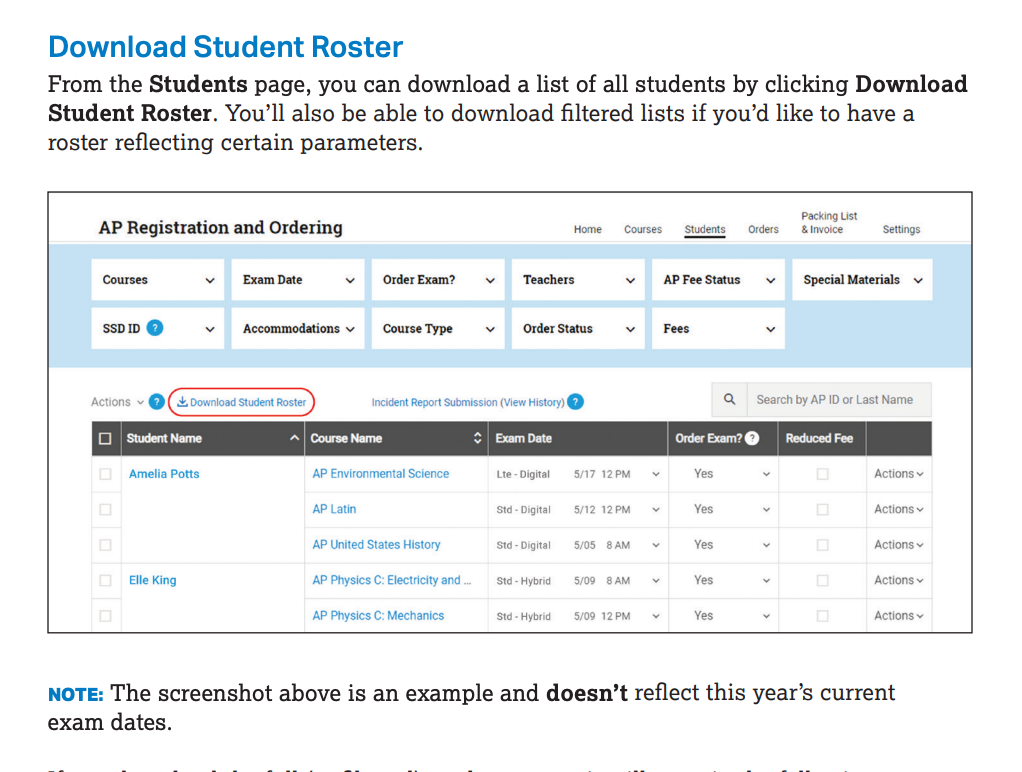Tick Reduced Fee checkbox for AP Latin
Screen dimensions: 1022x772
(x=822, y=510)
